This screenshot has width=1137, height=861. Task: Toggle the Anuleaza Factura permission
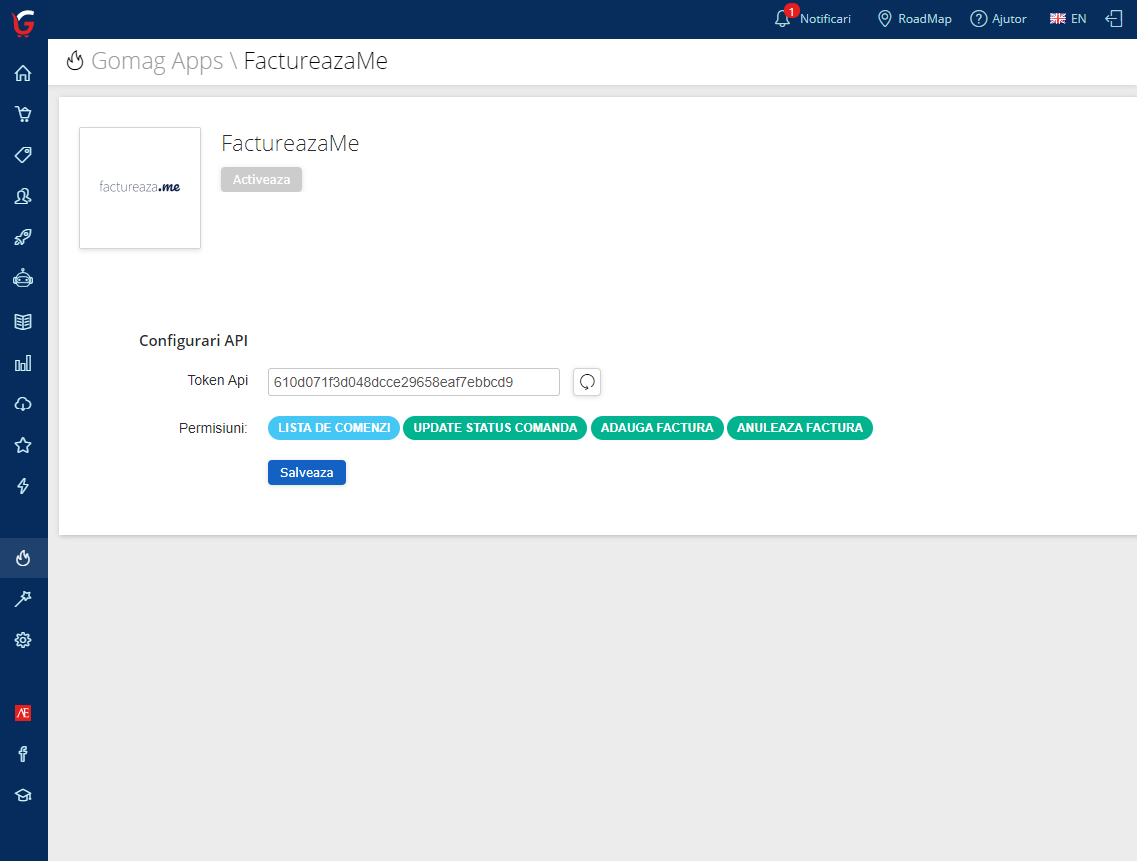pyautogui.click(x=800, y=428)
